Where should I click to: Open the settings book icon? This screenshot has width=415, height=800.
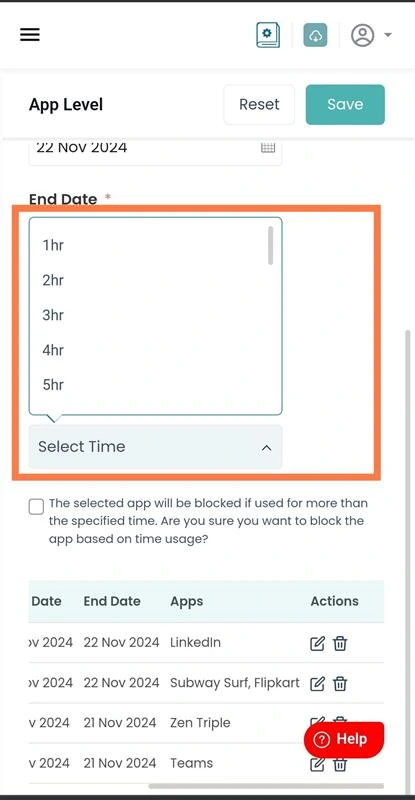[x=268, y=35]
